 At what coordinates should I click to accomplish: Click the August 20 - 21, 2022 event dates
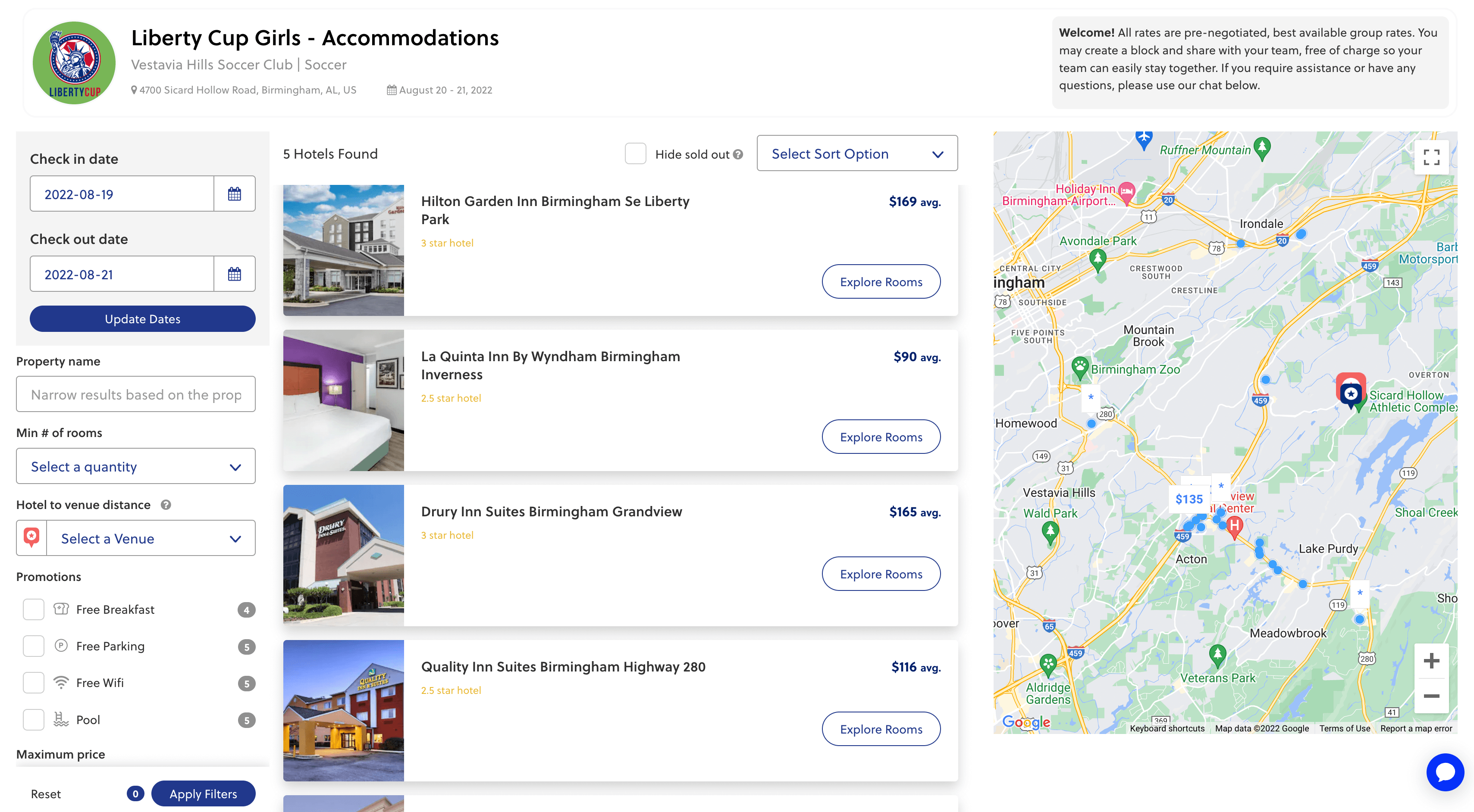[445, 90]
